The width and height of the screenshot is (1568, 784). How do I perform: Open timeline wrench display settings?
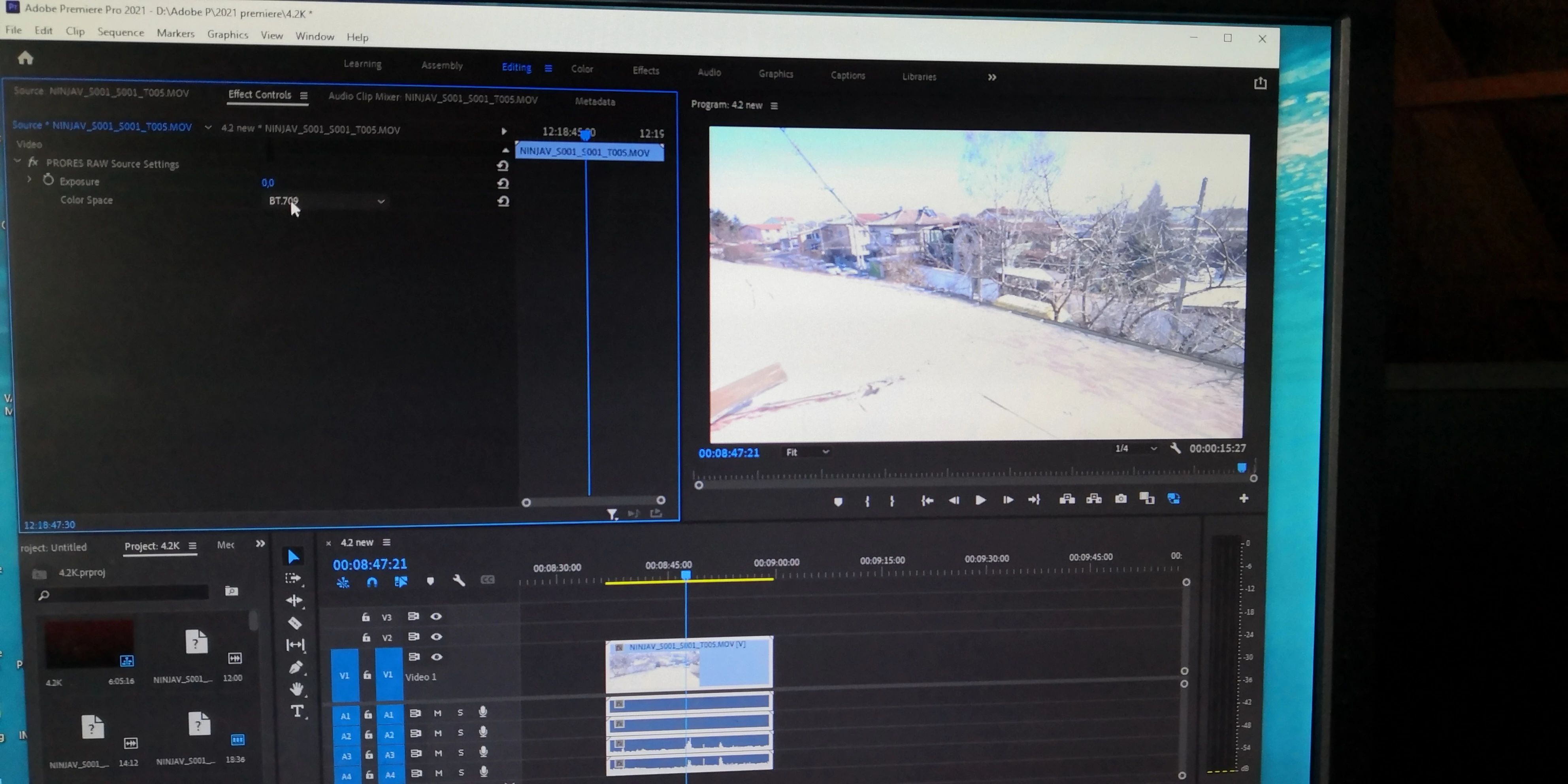pyautogui.click(x=458, y=581)
